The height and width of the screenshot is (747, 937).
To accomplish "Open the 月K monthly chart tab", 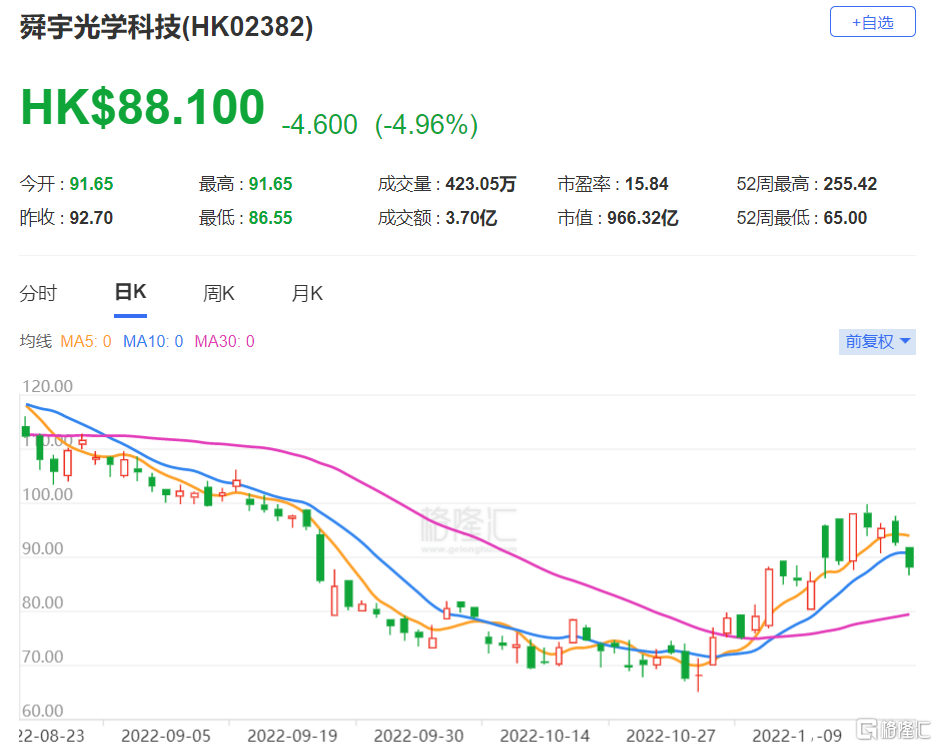I will [x=307, y=293].
